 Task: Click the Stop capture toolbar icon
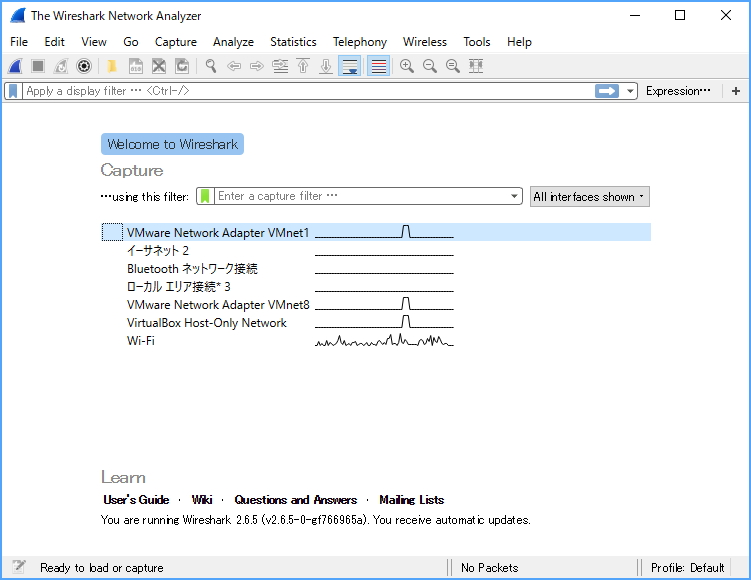coord(38,66)
